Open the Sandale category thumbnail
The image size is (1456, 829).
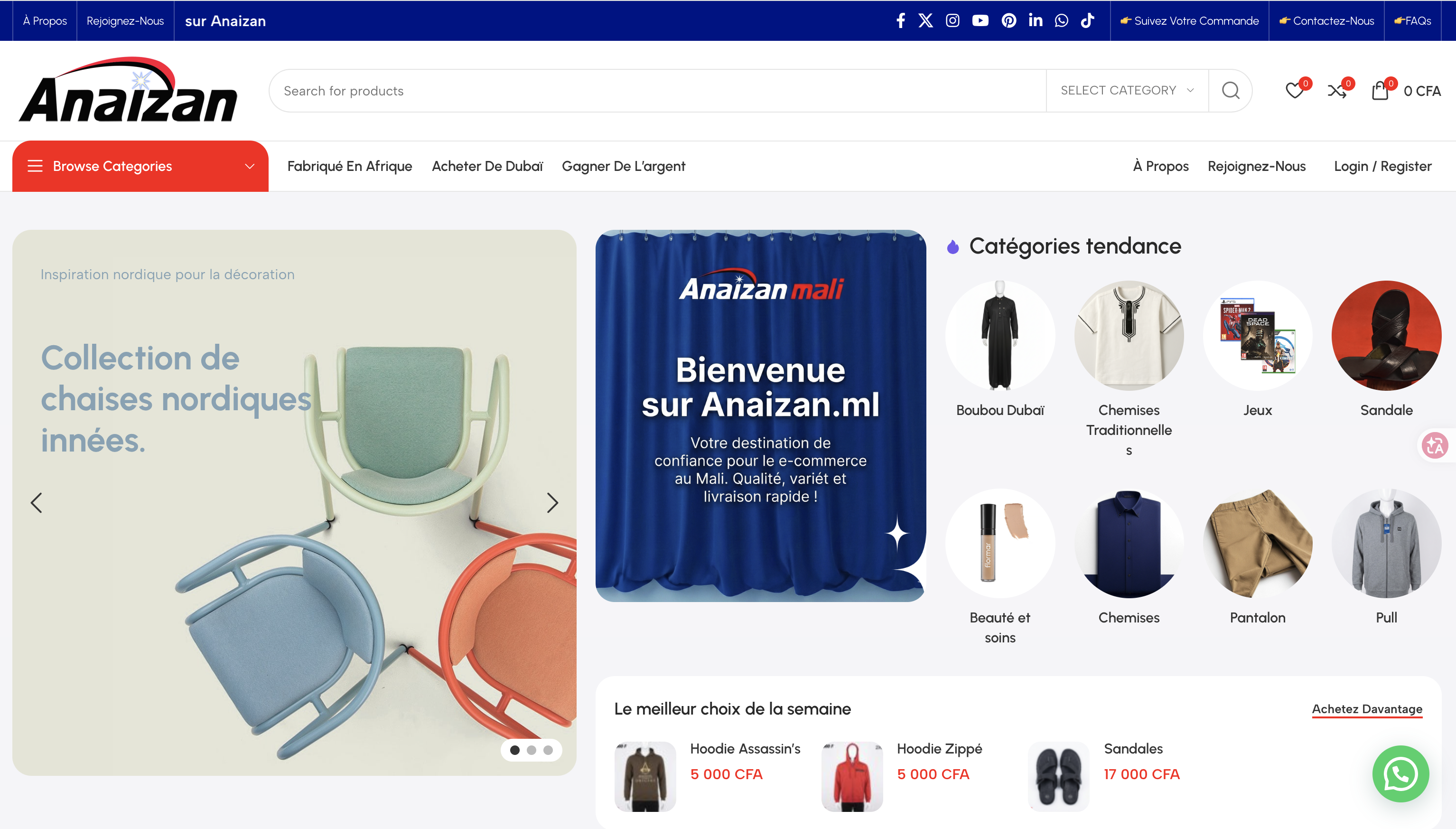pyautogui.click(x=1386, y=335)
